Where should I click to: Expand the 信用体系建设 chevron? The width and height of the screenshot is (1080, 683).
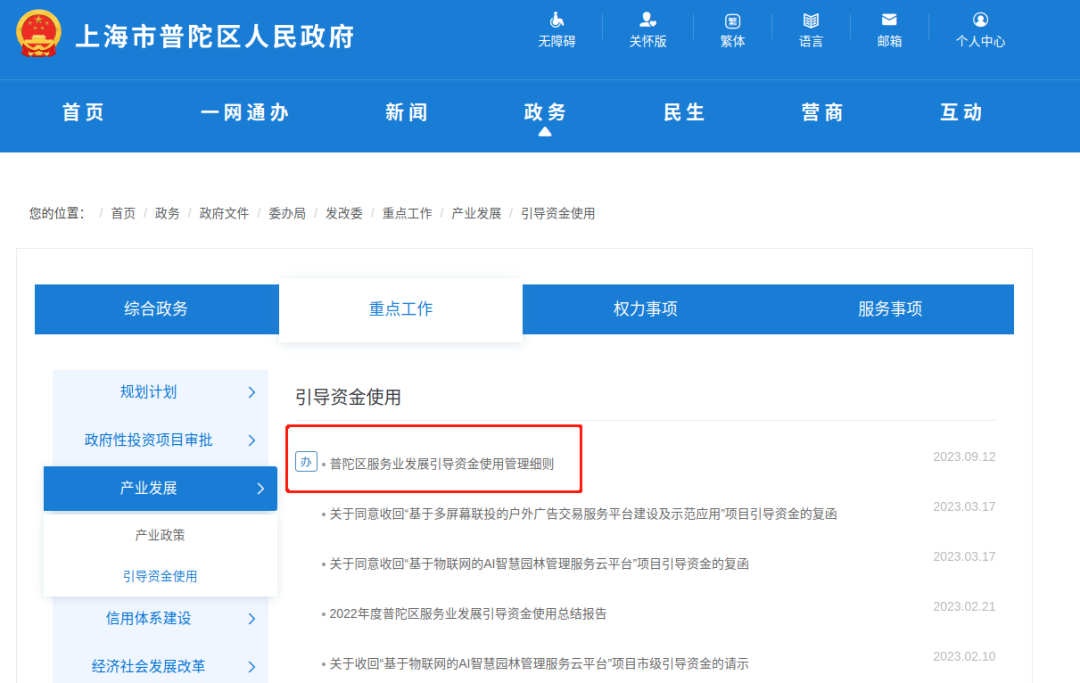252,619
